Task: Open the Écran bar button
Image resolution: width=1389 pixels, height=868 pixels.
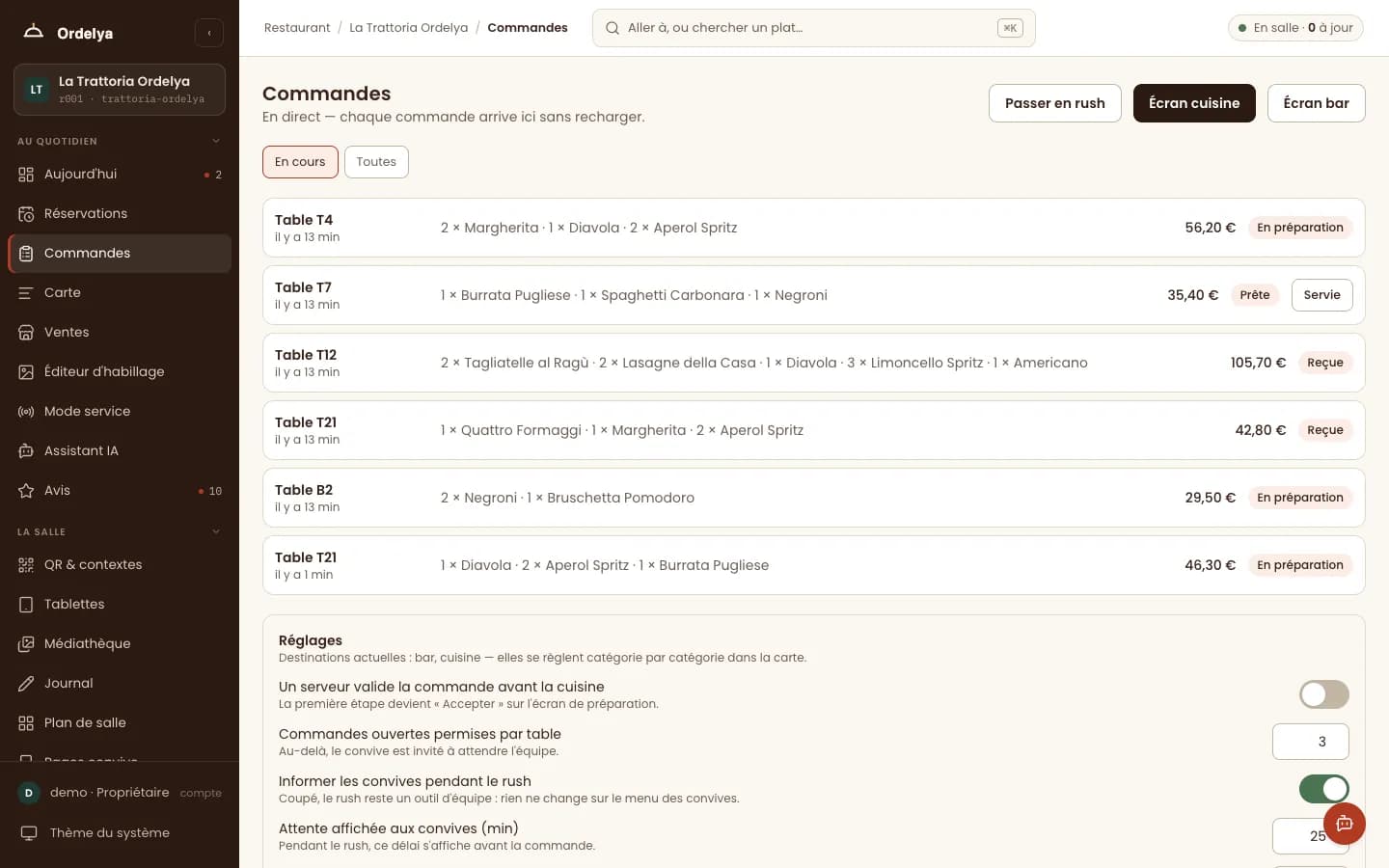Action: pos(1316,103)
